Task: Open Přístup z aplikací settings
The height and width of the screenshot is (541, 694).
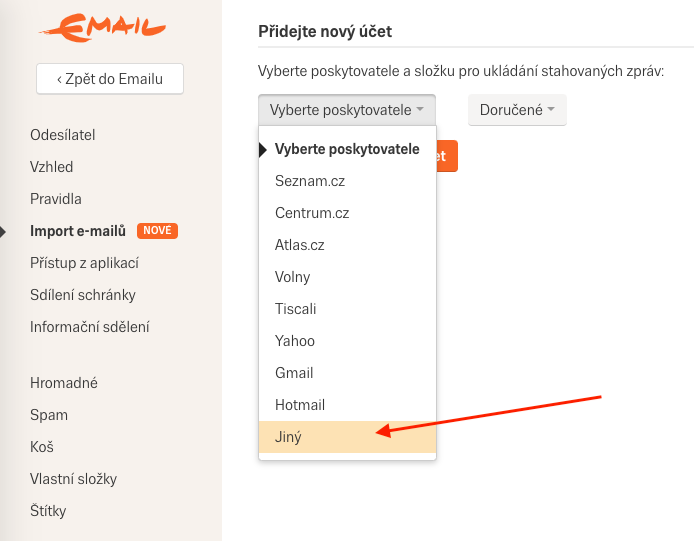Action: (x=84, y=263)
